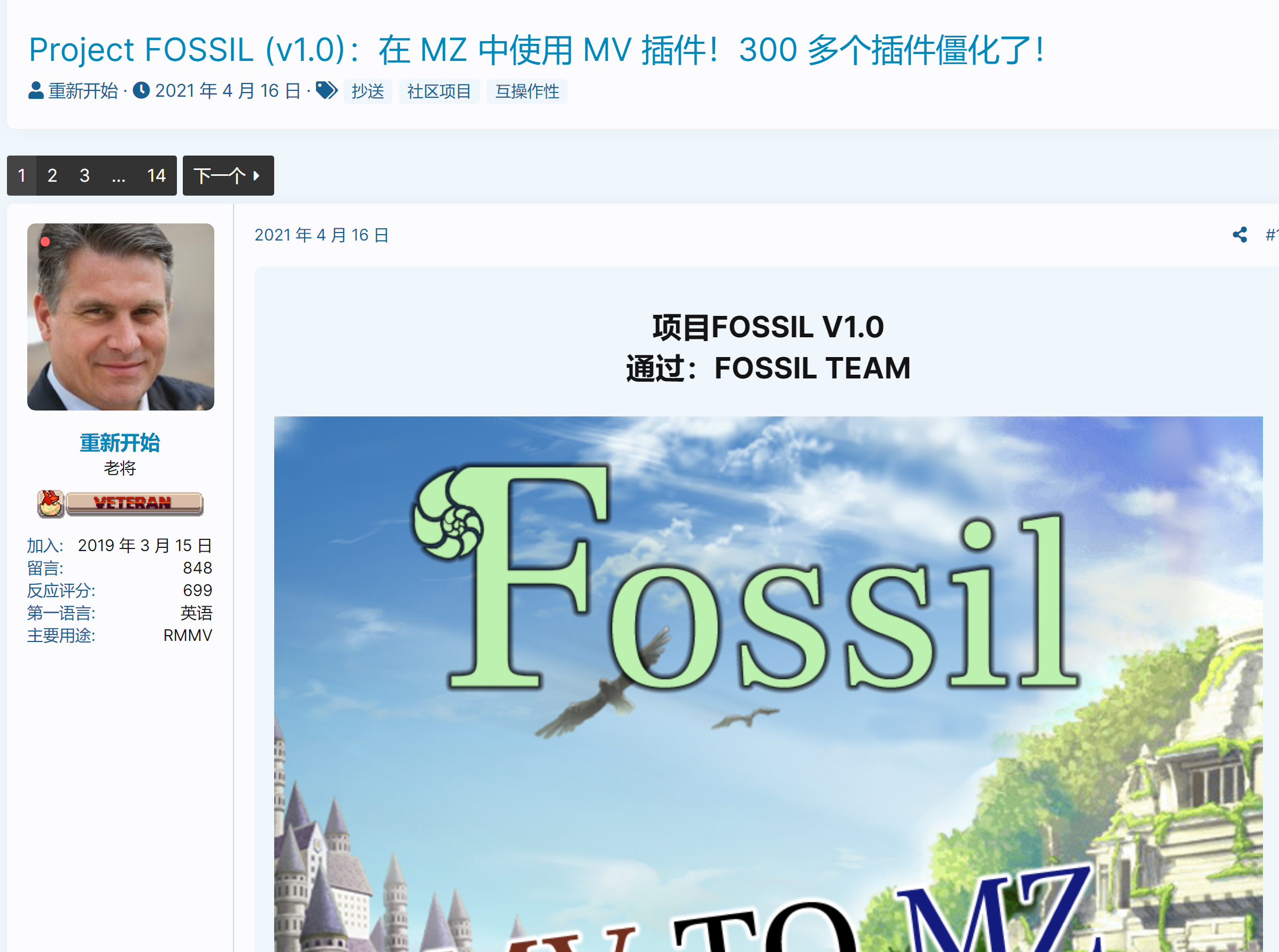Click the VETERAN badge under username
Image resolution: width=1279 pixels, height=952 pixels.
pyautogui.click(x=120, y=503)
